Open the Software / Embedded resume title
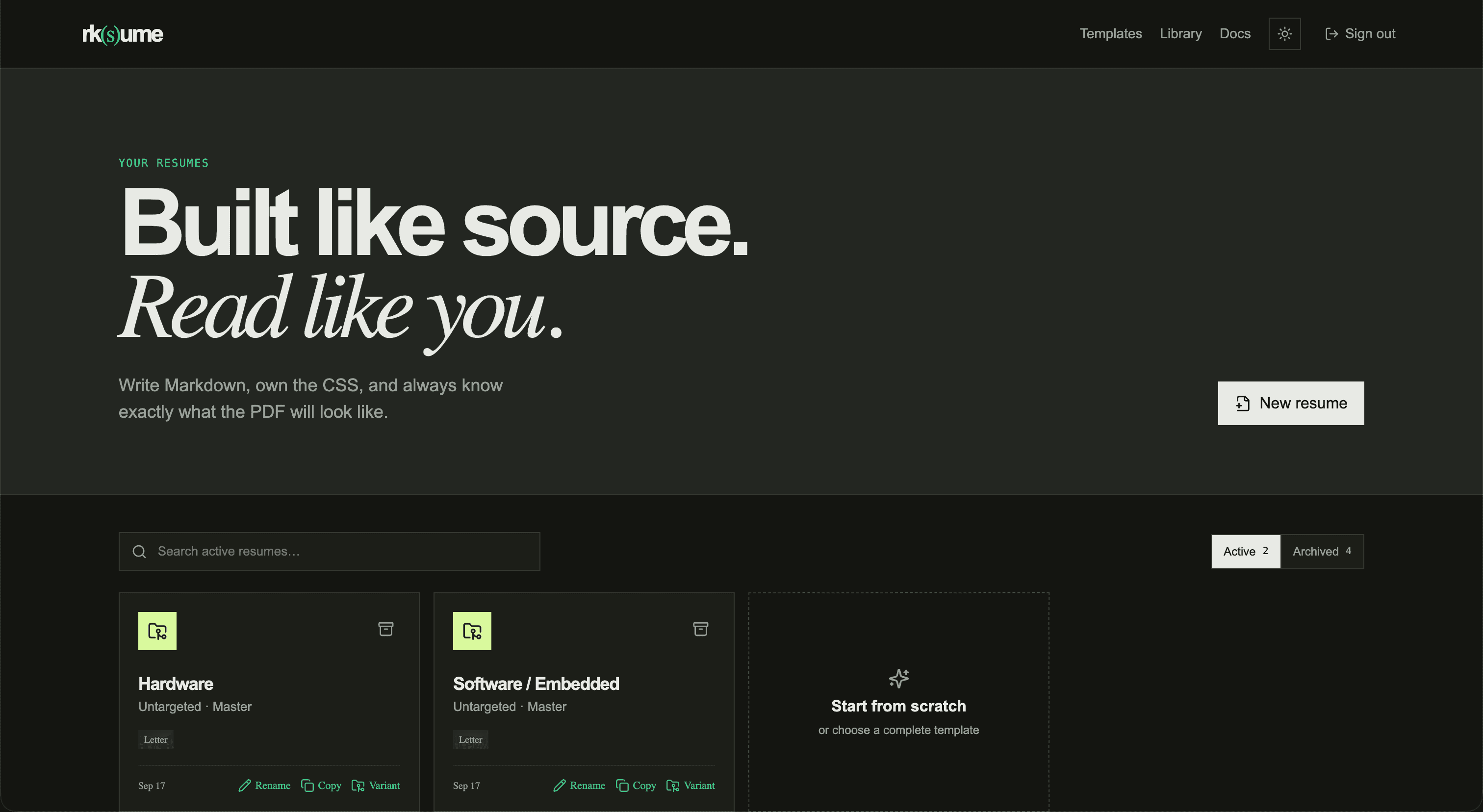1483x812 pixels. [536, 684]
